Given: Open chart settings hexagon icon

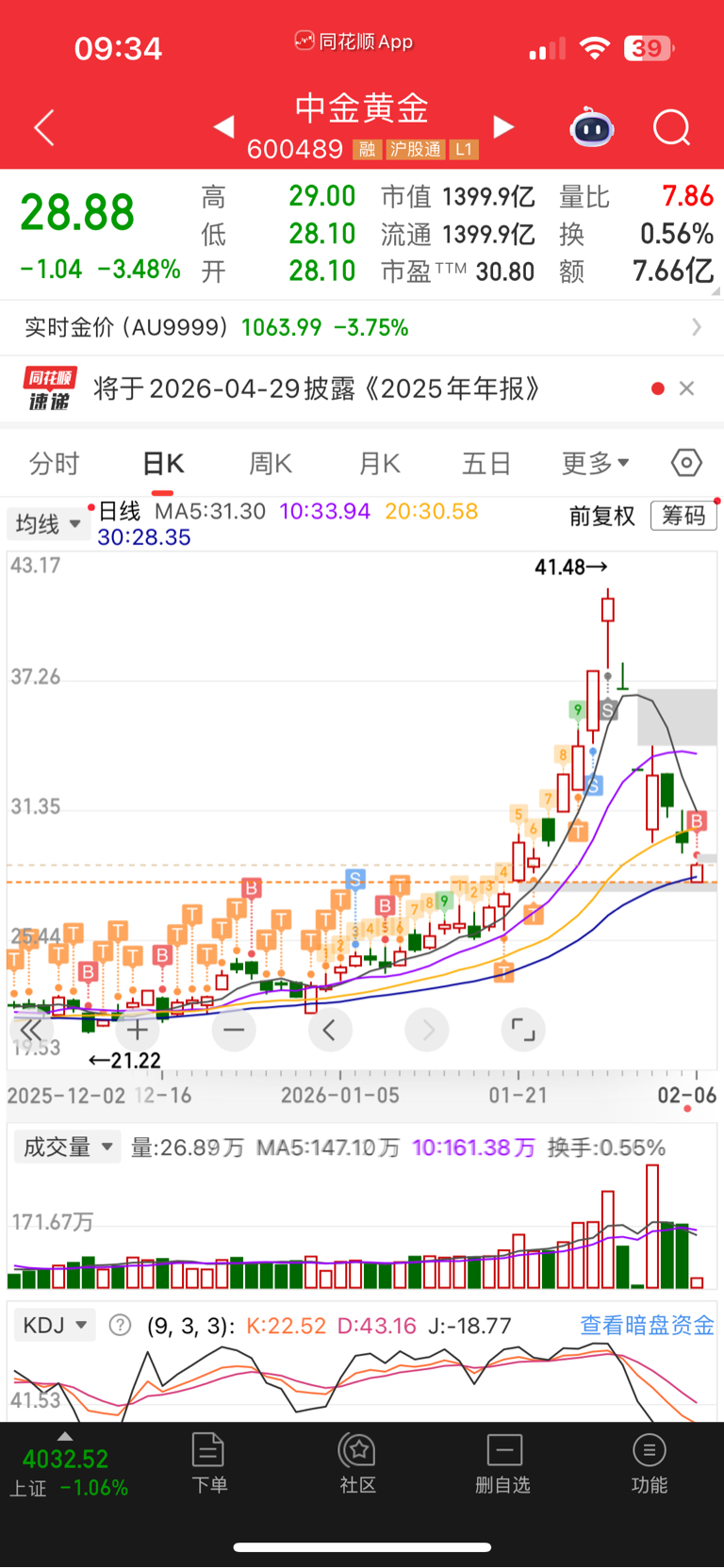Looking at the screenshot, I should (686, 463).
